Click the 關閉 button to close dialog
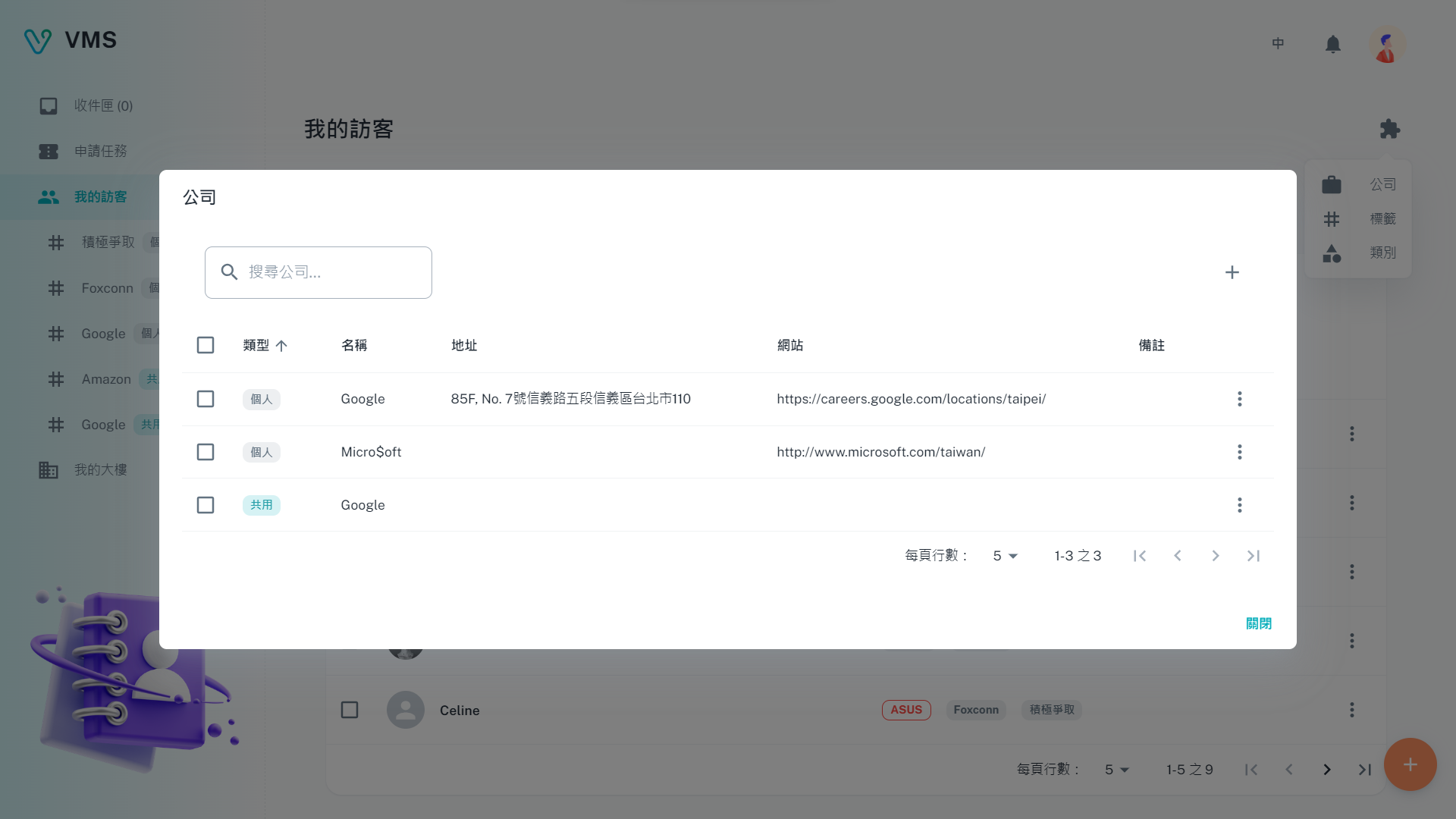The width and height of the screenshot is (1456, 819). pyautogui.click(x=1258, y=623)
